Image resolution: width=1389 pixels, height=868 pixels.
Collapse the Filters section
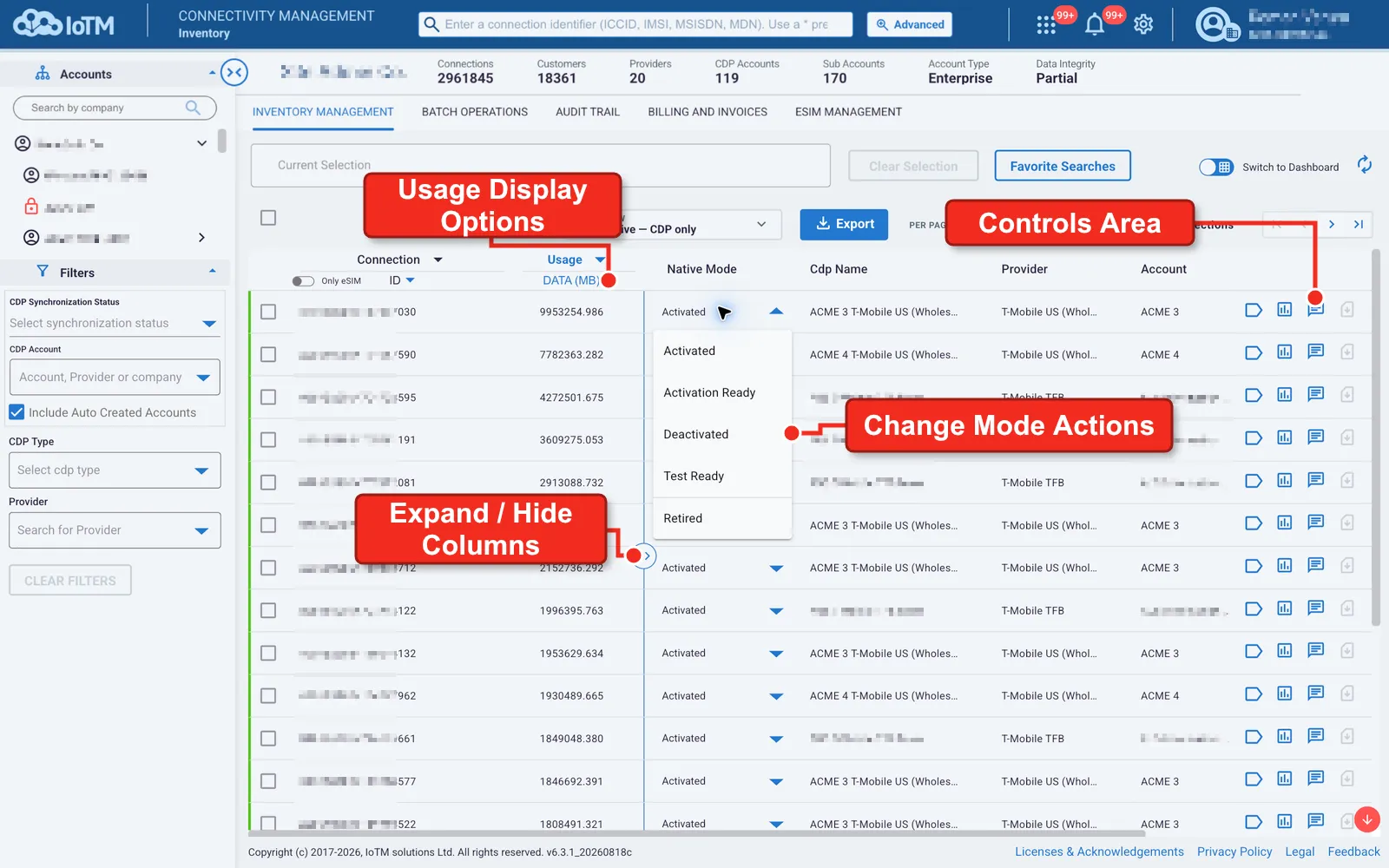point(213,271)
